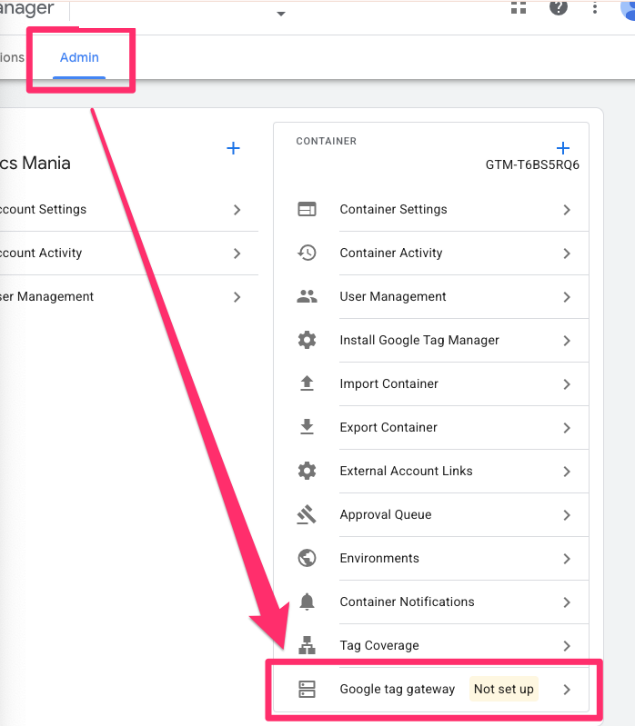
Task: Expand the Export Container chevron
Action: pos(566,428)
